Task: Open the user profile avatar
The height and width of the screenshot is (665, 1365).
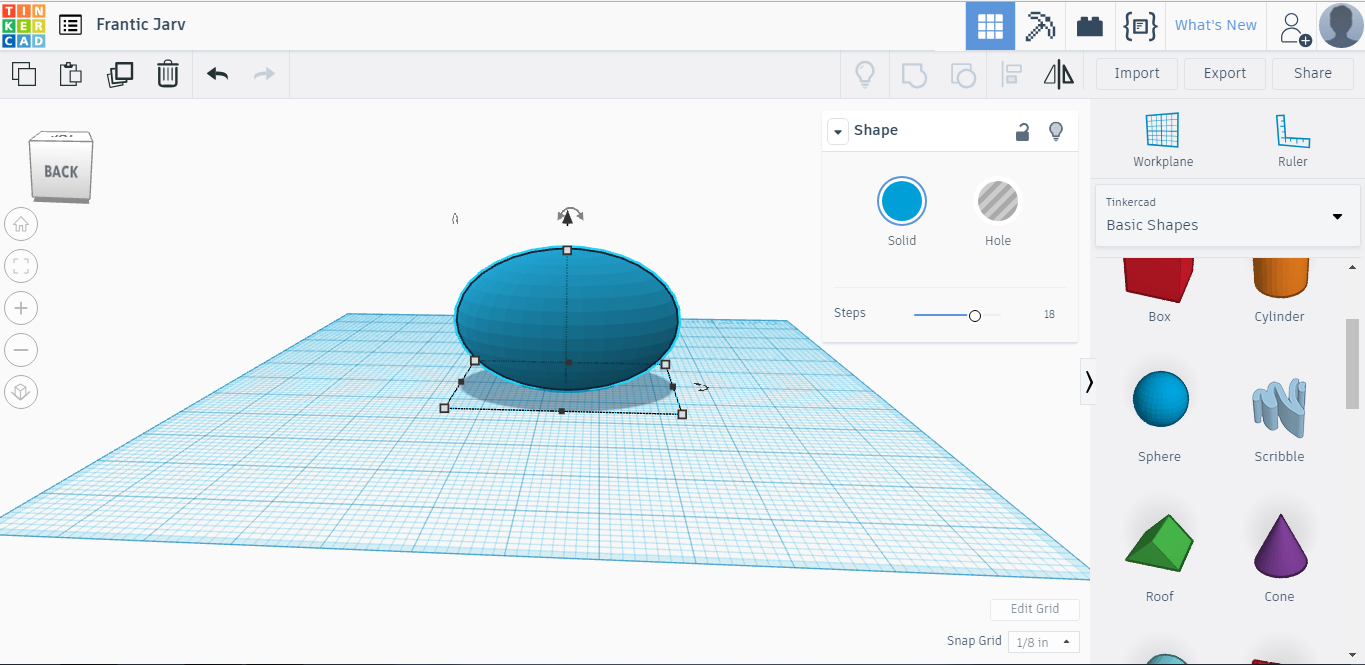Action: 1341,25
